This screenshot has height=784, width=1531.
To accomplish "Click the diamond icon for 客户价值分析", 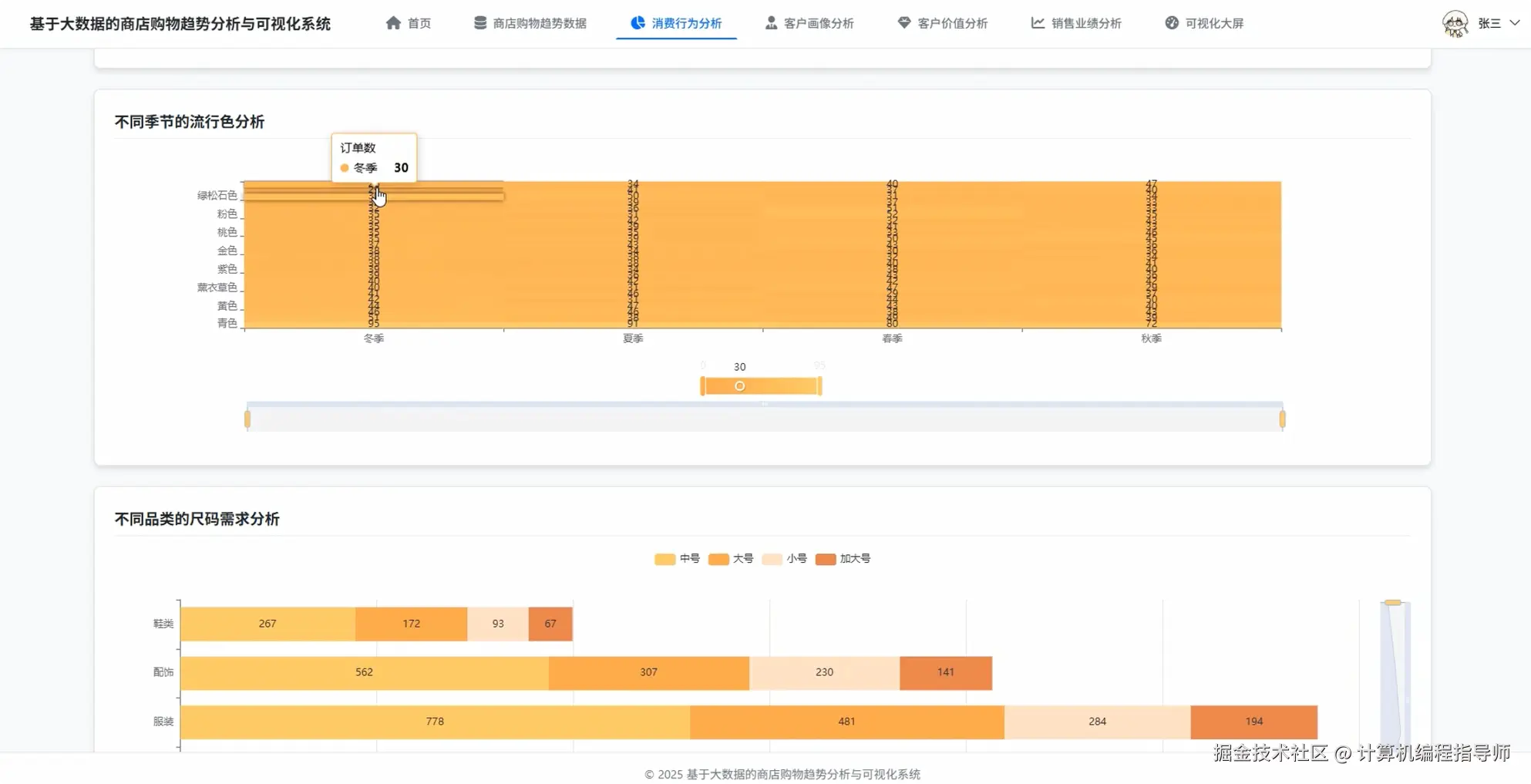I will (904, 23).
